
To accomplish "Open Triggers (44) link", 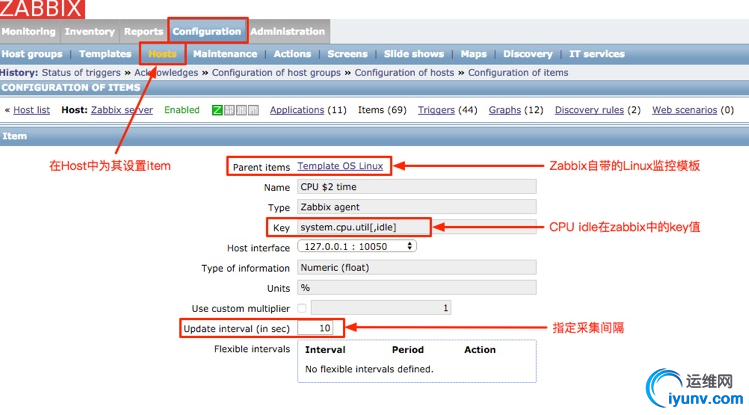I will click(436, 110).
